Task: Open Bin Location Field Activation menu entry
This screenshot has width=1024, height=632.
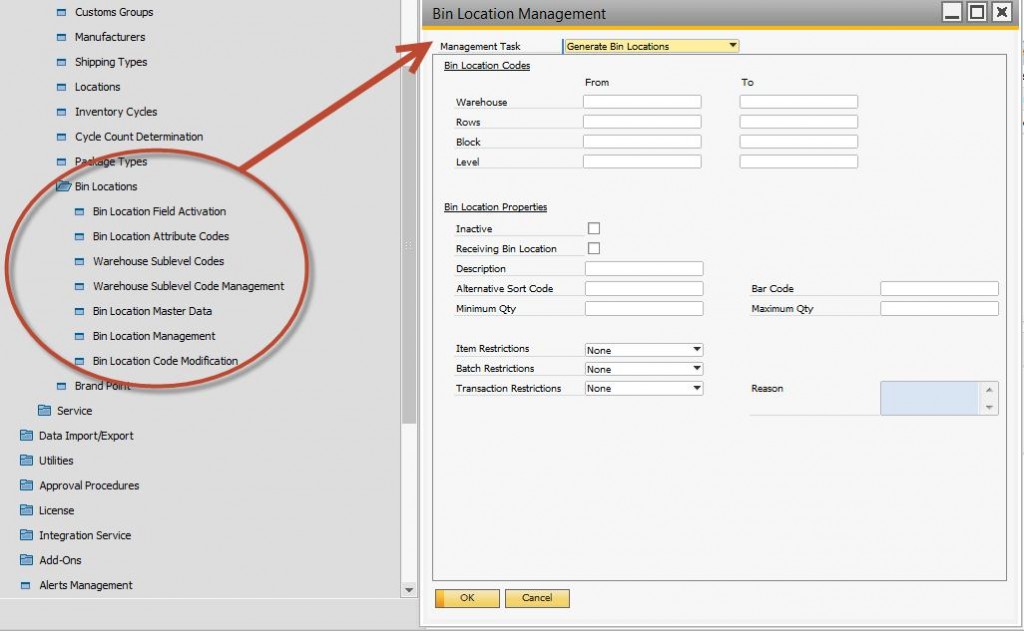Action: coord(159,211)
